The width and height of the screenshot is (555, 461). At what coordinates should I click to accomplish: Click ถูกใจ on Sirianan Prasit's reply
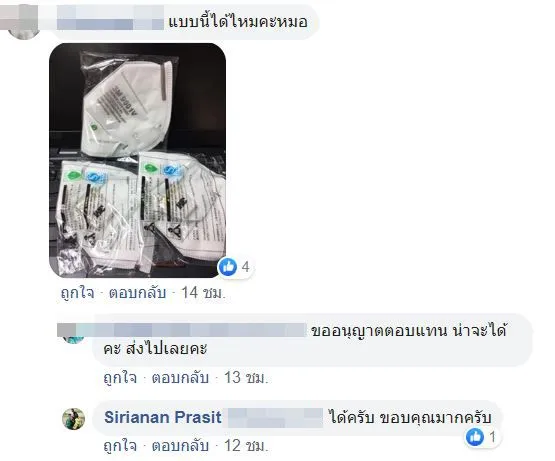pyautogui.click(x=120, y=446)
